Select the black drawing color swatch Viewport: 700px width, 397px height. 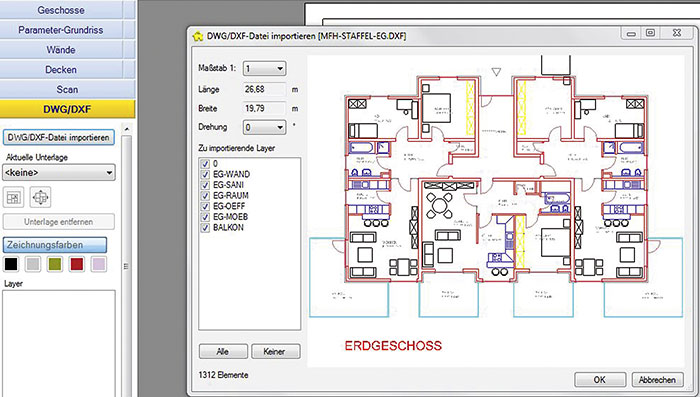(11, 264)
